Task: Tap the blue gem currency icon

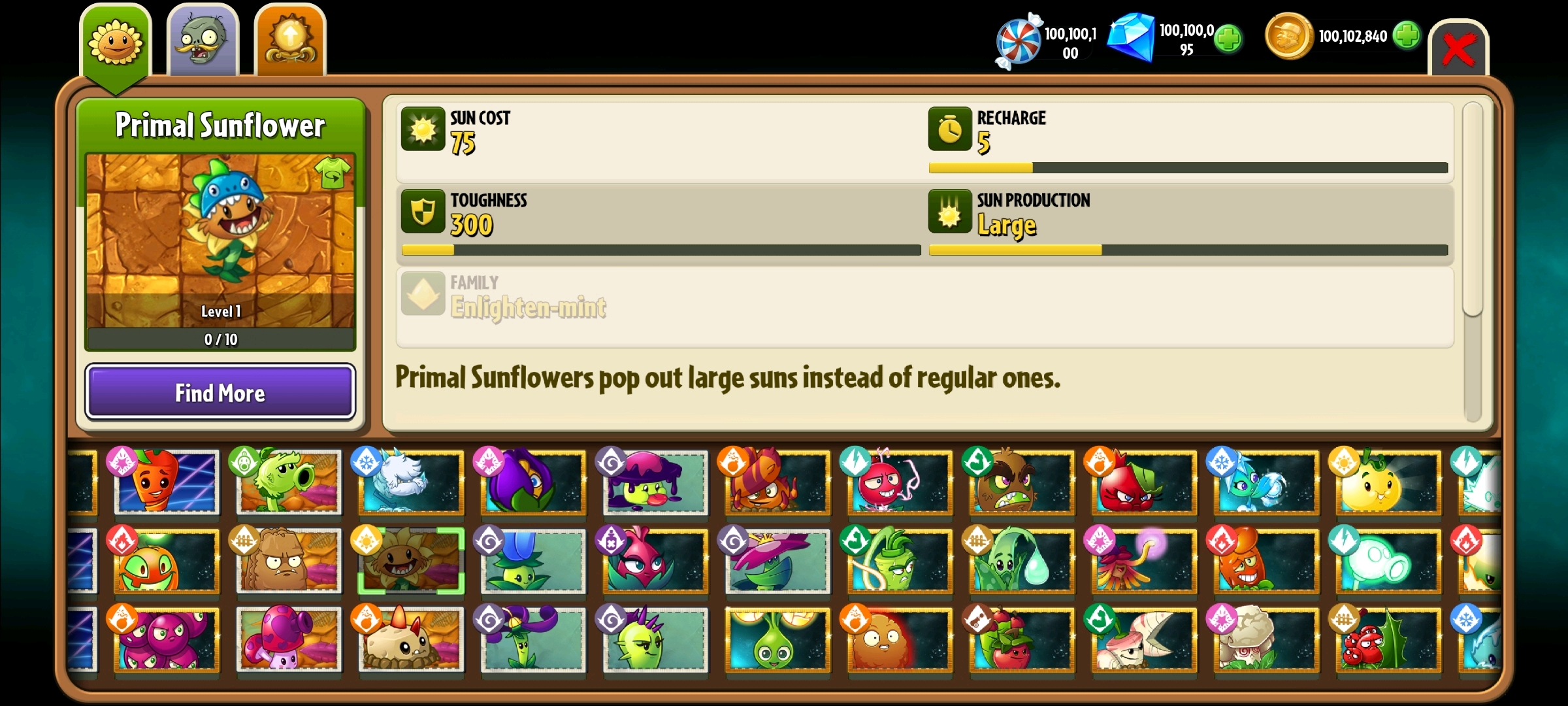Action: tap(1131, 37)
